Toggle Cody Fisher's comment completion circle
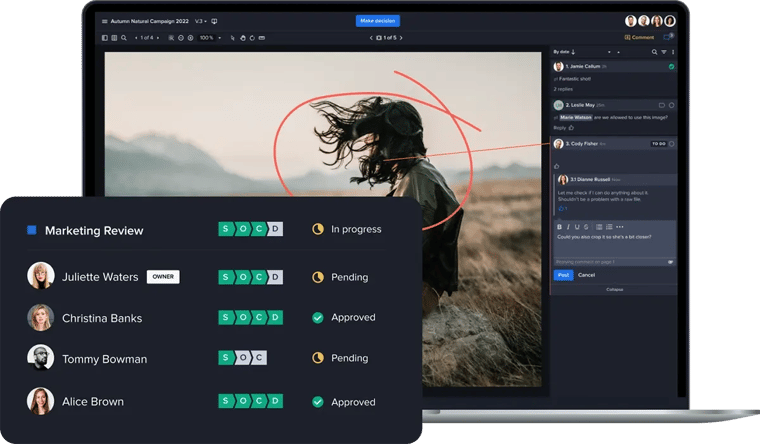The width and height of the screenshot is (760, 444). pyautogui.click(x=672, y=144)
